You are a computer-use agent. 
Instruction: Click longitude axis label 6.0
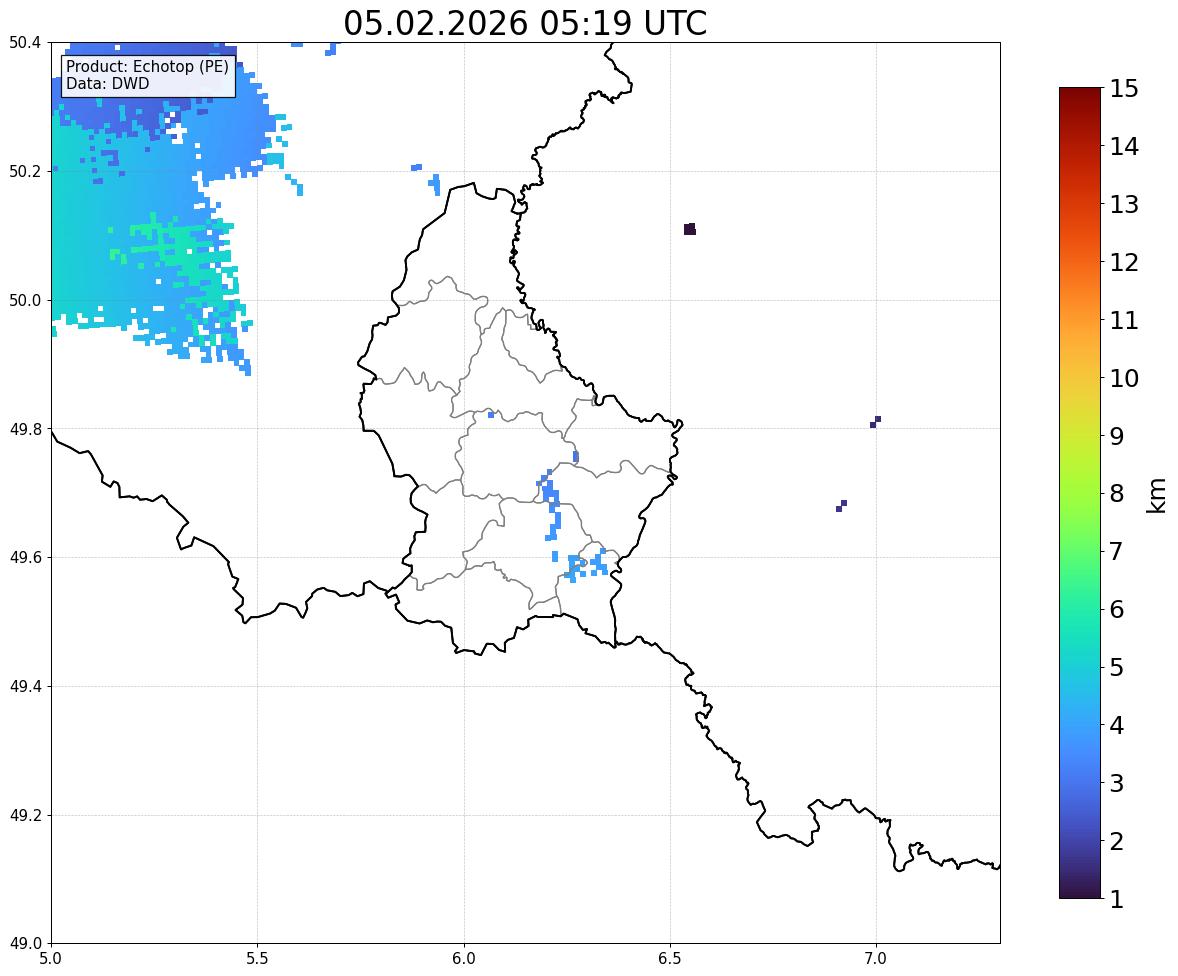click(x=464, y=959)
